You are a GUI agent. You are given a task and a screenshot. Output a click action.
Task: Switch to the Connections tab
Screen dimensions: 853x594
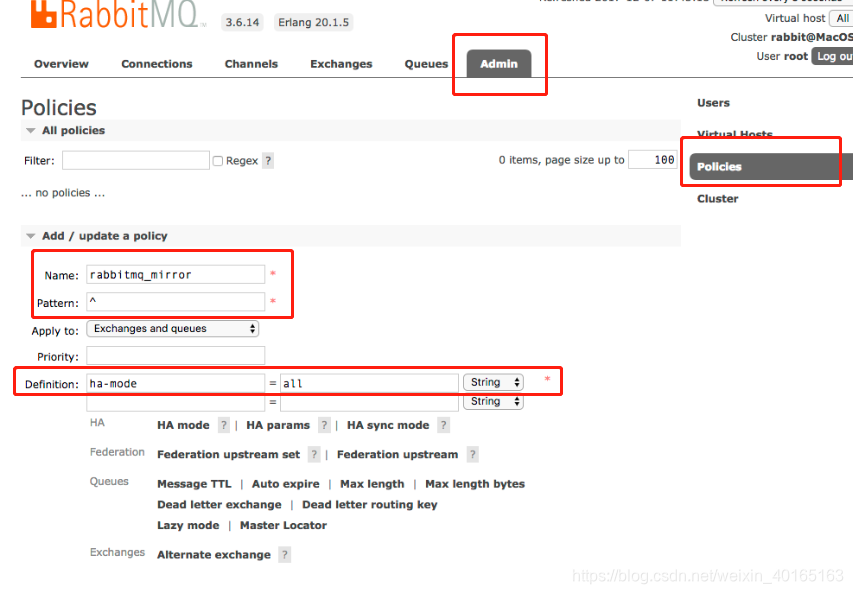[x=156, y=63]
